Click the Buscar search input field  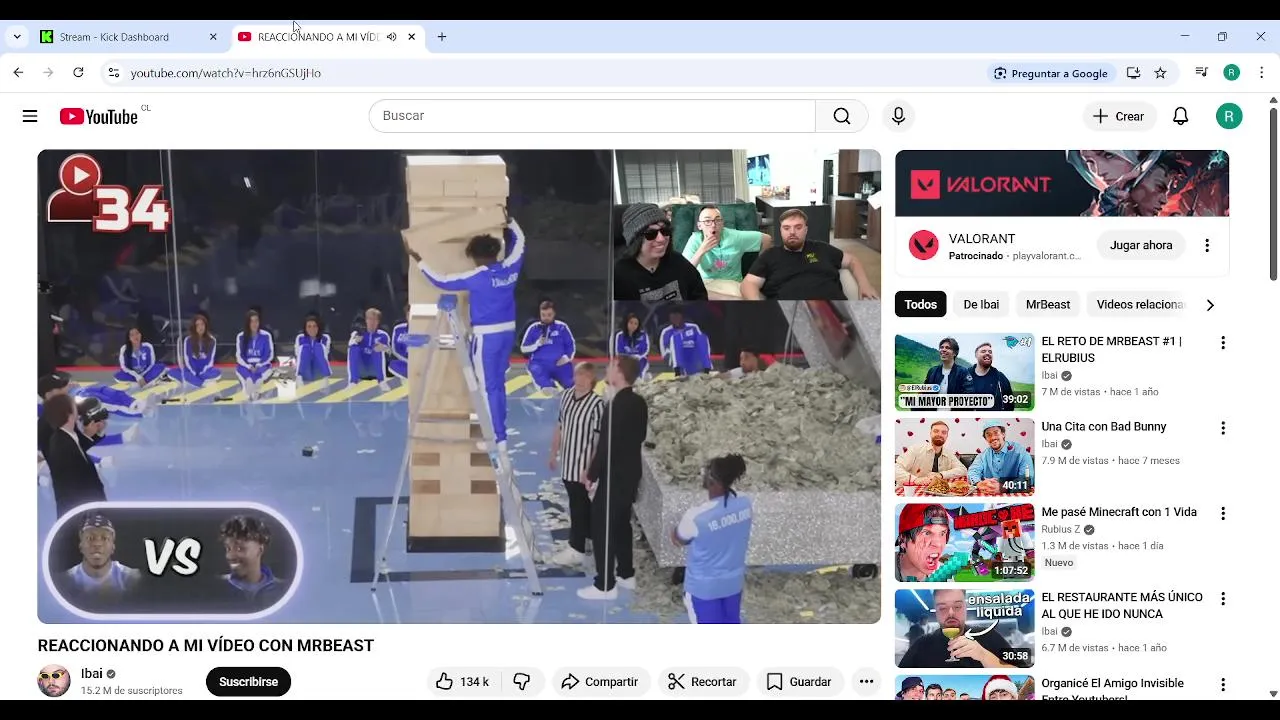tap(592, 116)
